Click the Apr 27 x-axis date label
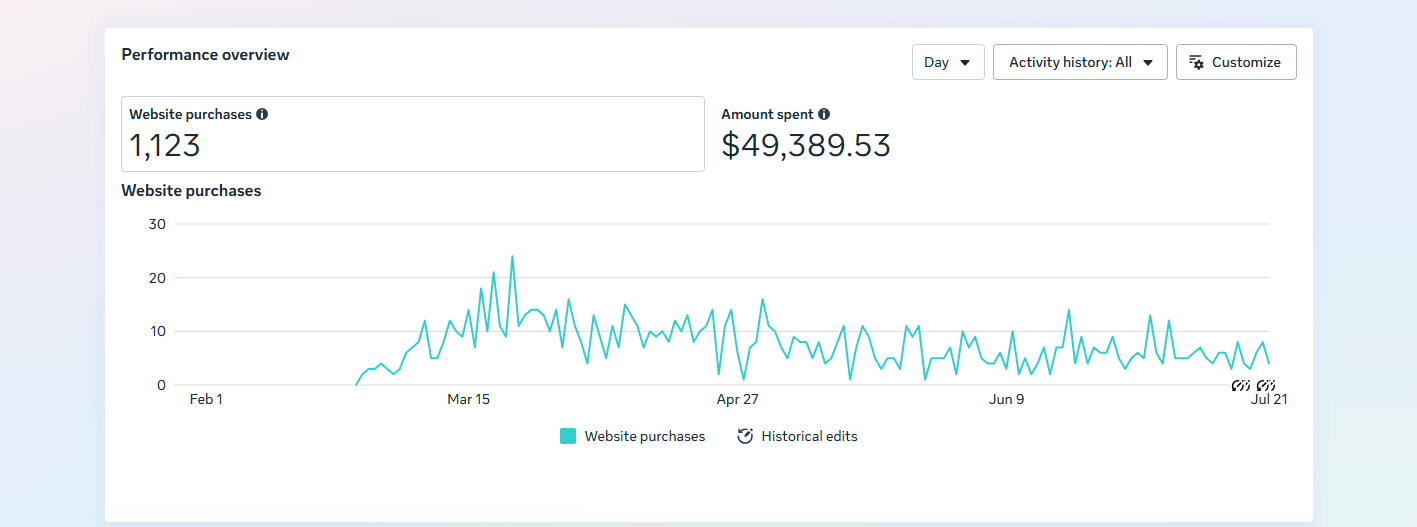 coord(738,399)
